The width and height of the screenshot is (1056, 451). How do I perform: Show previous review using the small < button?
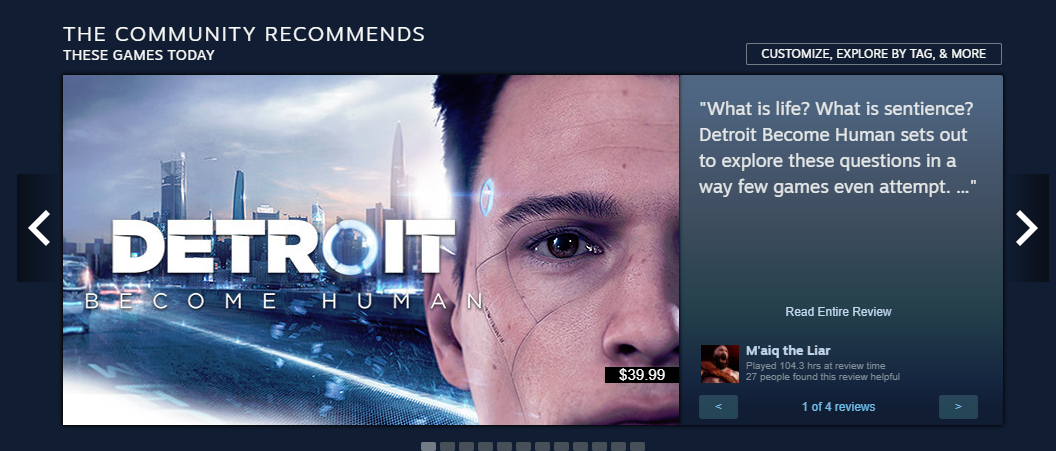tap(719, 407)
